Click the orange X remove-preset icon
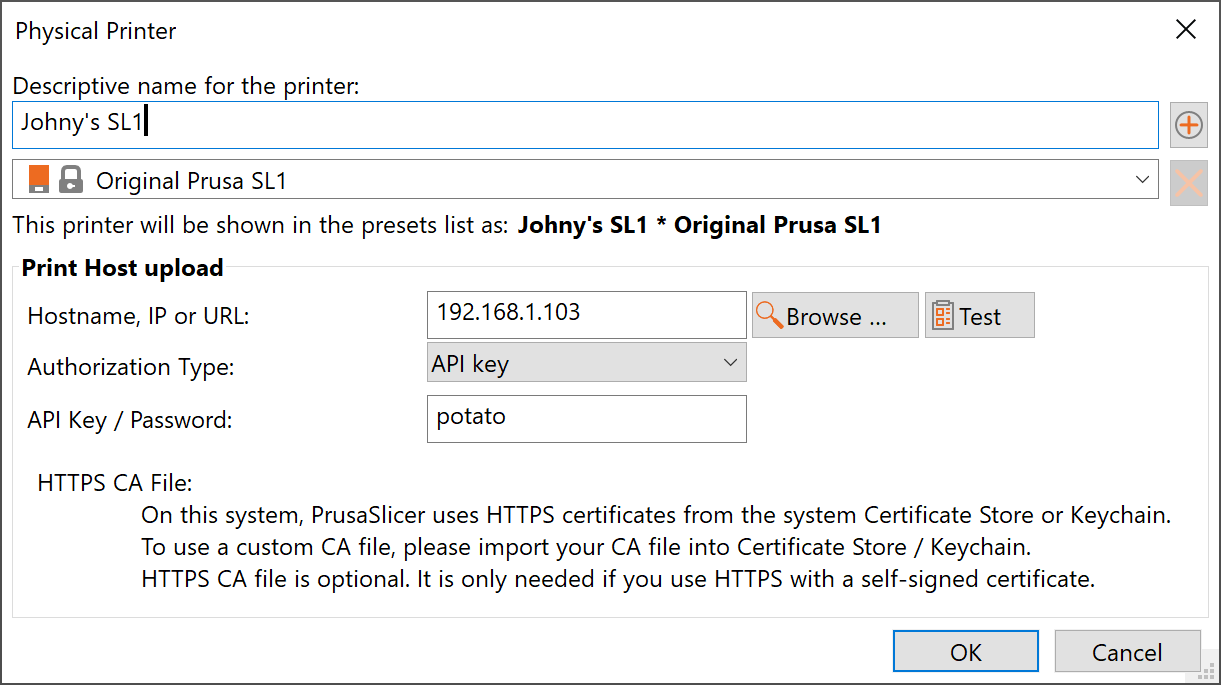 [x=1188, y=183]
